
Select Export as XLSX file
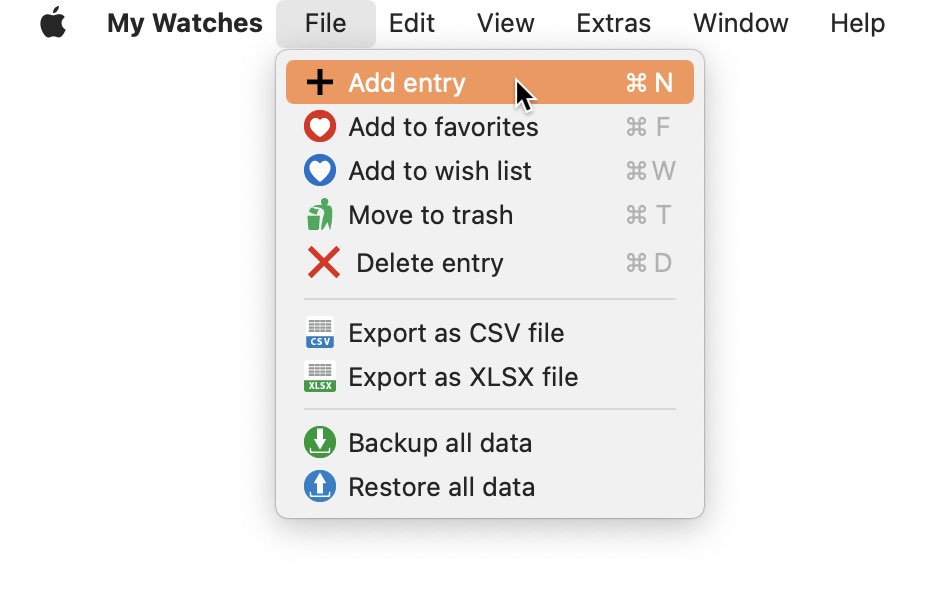(490, 377)
